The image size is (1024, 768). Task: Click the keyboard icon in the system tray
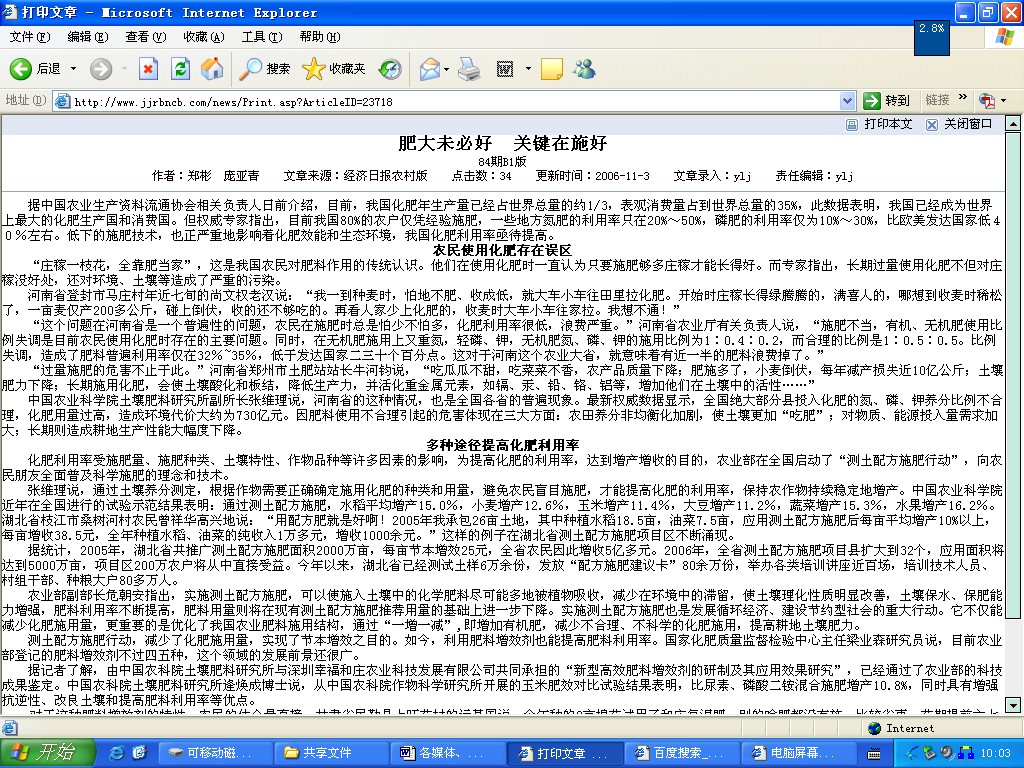coord(873,754)
